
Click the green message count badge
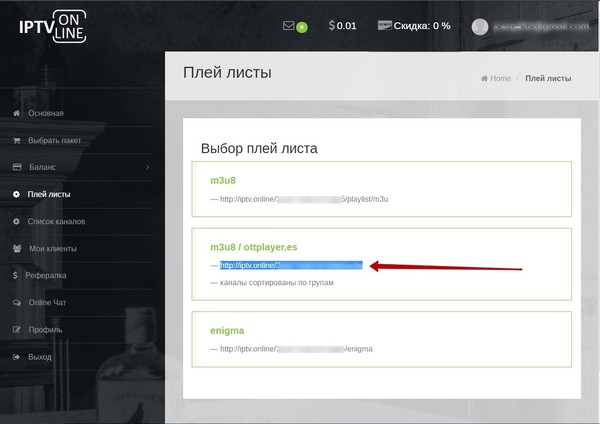(302, 27)
